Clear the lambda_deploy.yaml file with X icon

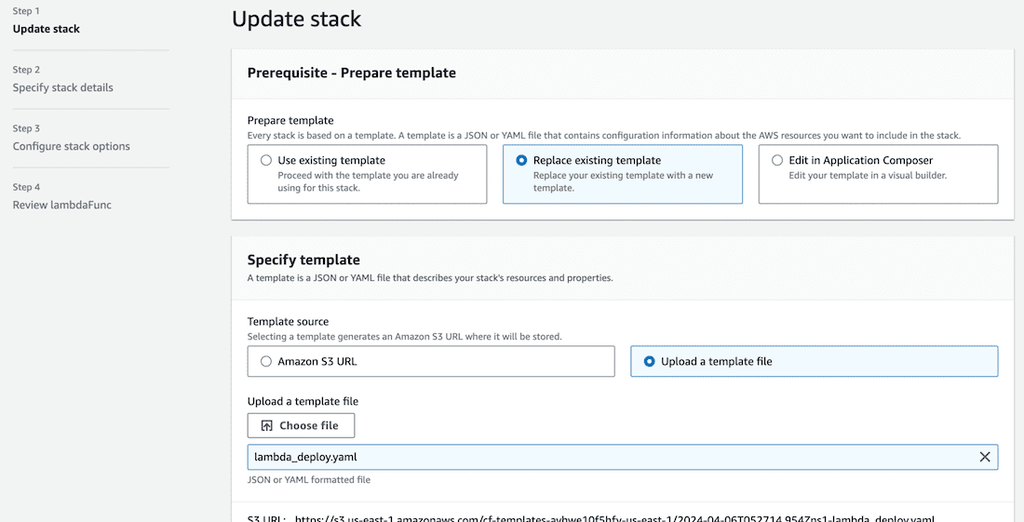click(x=985, y=457)
